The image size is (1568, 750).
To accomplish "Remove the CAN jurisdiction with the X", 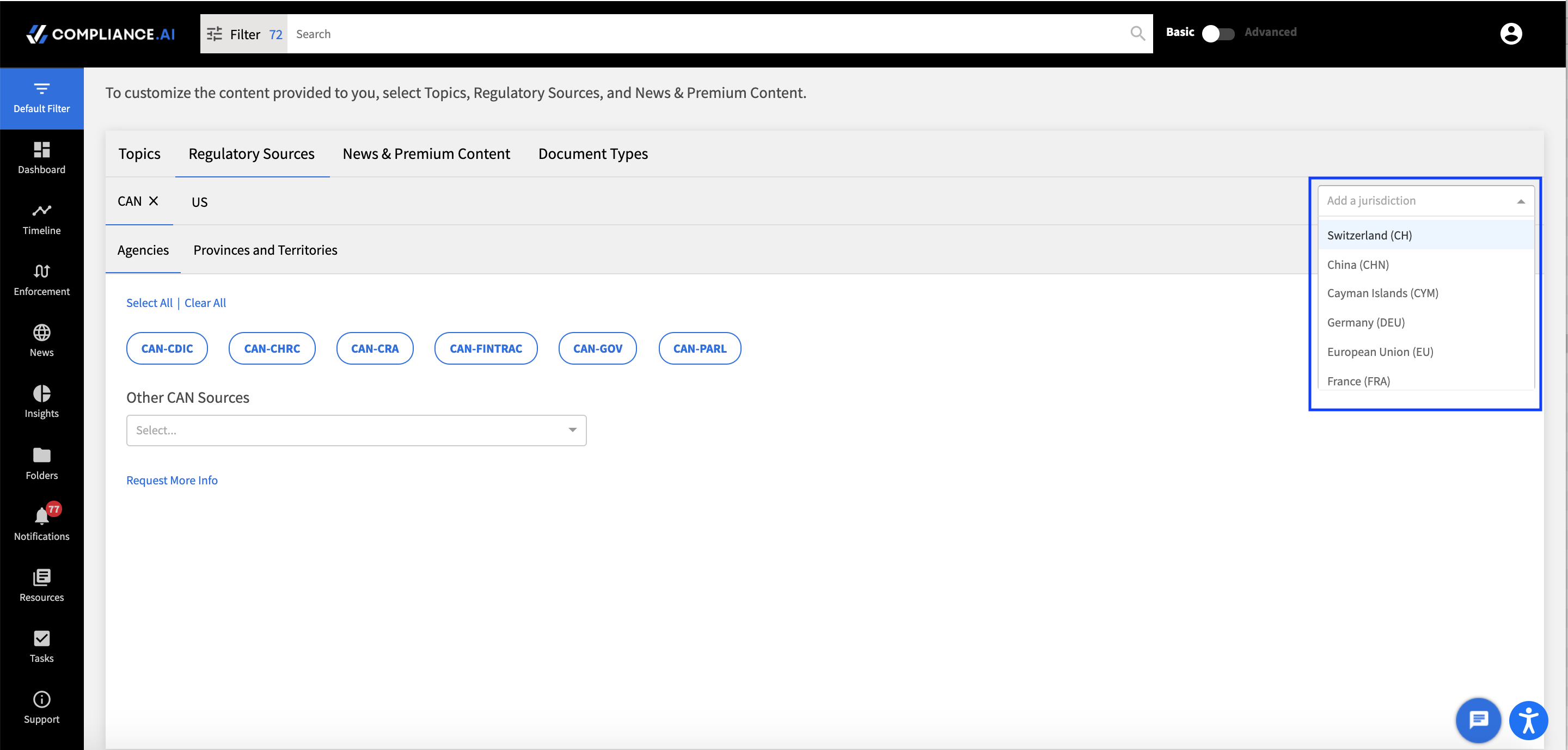I will (x=154, y=201).
